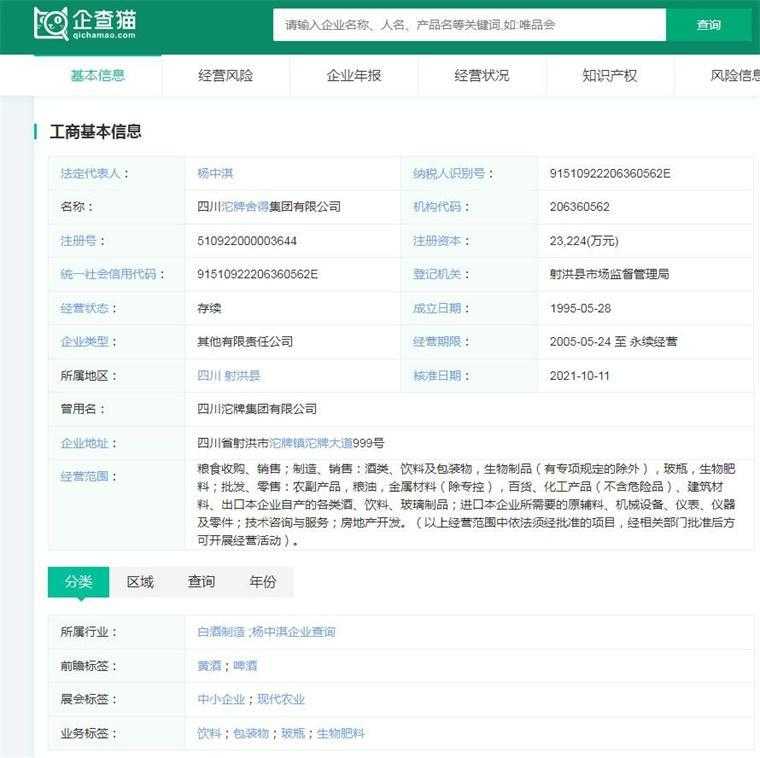Open the 企业年报 tab
760x758 pixels.
[x=353, y=75]
